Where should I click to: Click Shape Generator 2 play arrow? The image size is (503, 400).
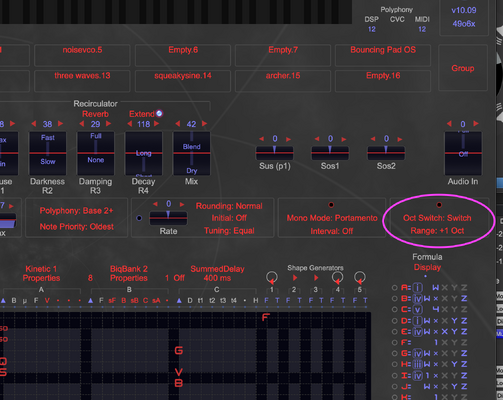coord(295,277)
